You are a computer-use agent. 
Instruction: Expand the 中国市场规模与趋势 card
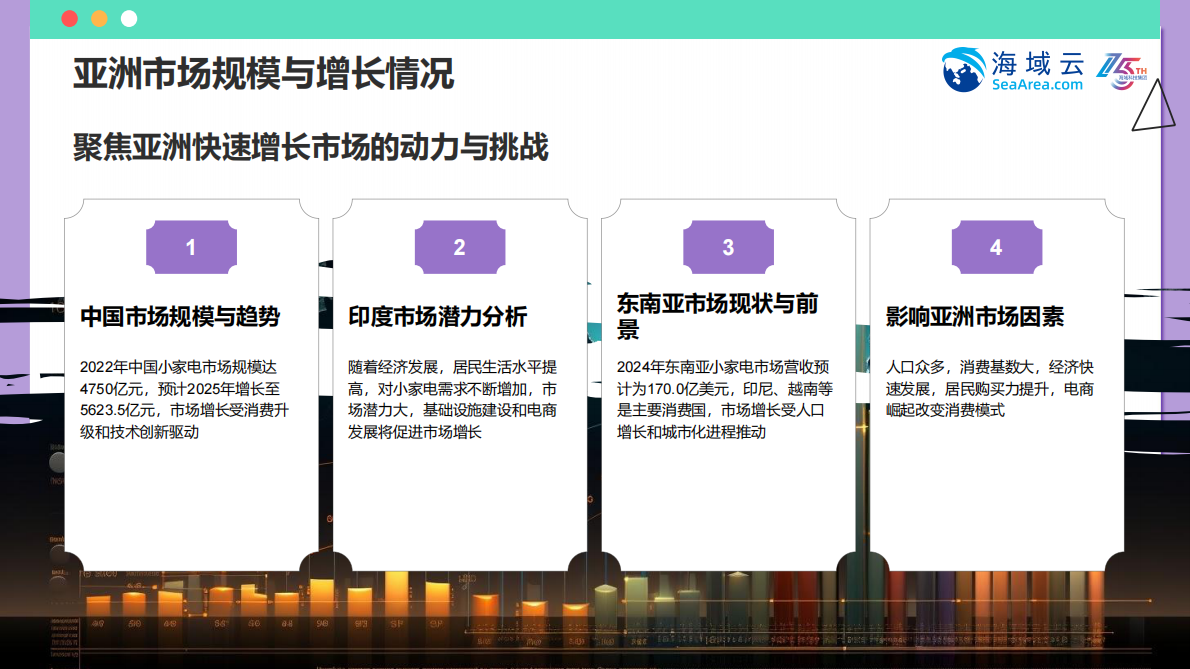tap(191, 390)
